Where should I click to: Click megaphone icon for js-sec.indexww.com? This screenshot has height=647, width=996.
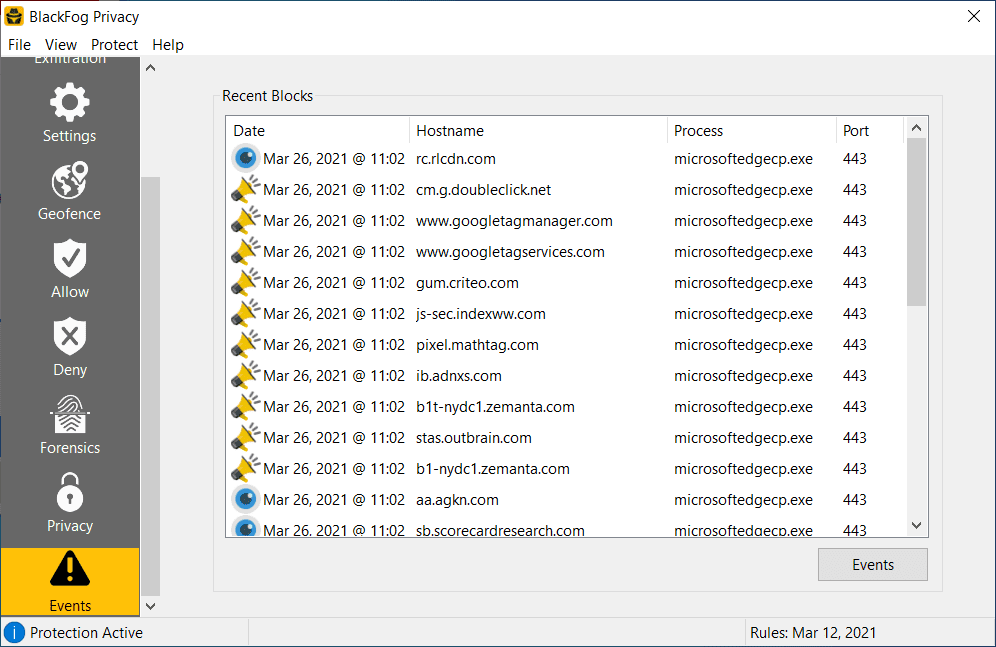pos(246,314)
